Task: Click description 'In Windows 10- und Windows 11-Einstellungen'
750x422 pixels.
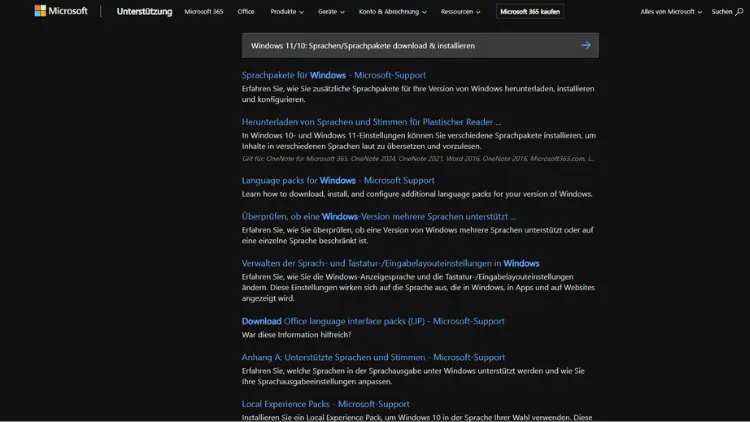Action: (419, 141)
